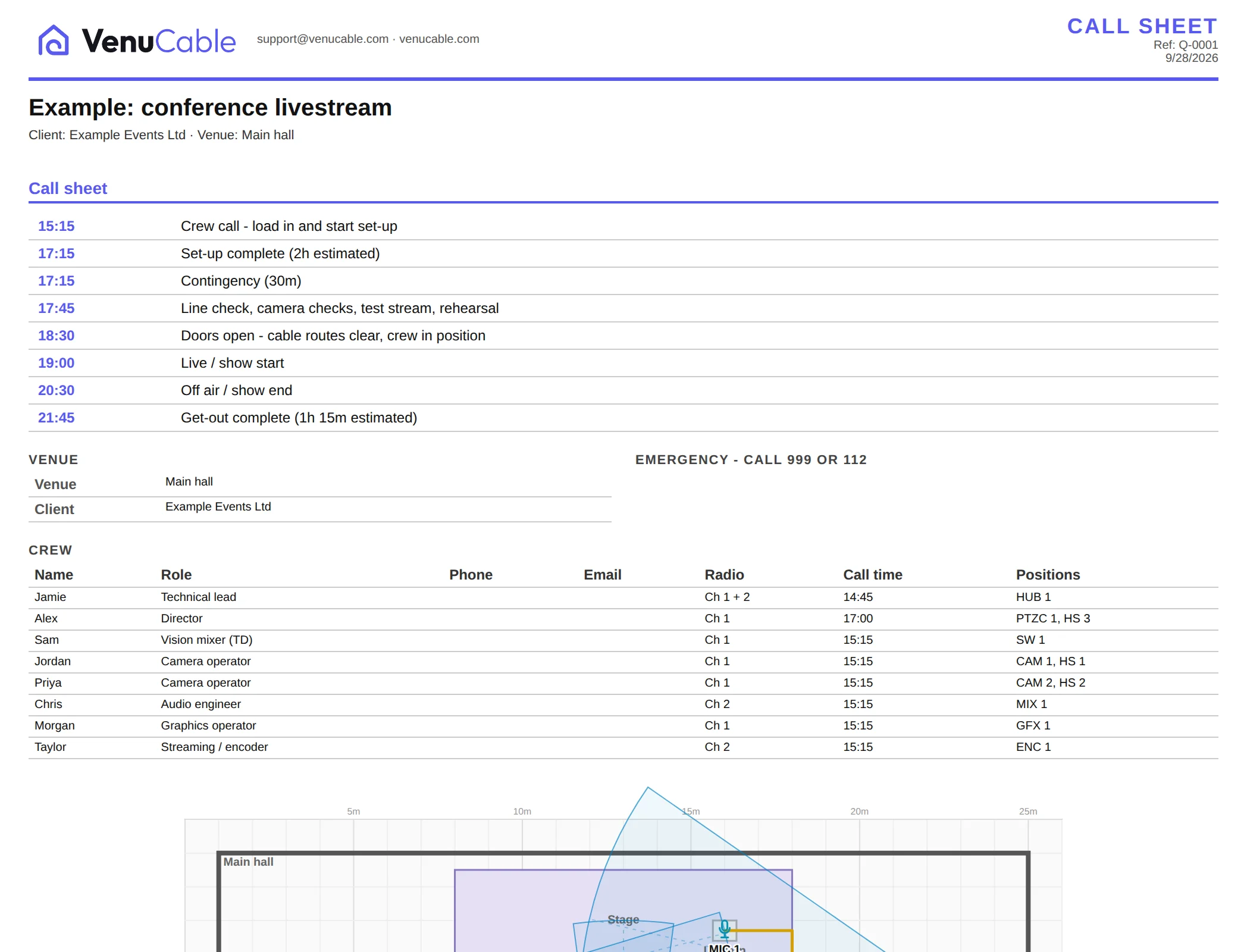Click the Call time column header
Screen dimensions: 1247x952
click(873, 575)
